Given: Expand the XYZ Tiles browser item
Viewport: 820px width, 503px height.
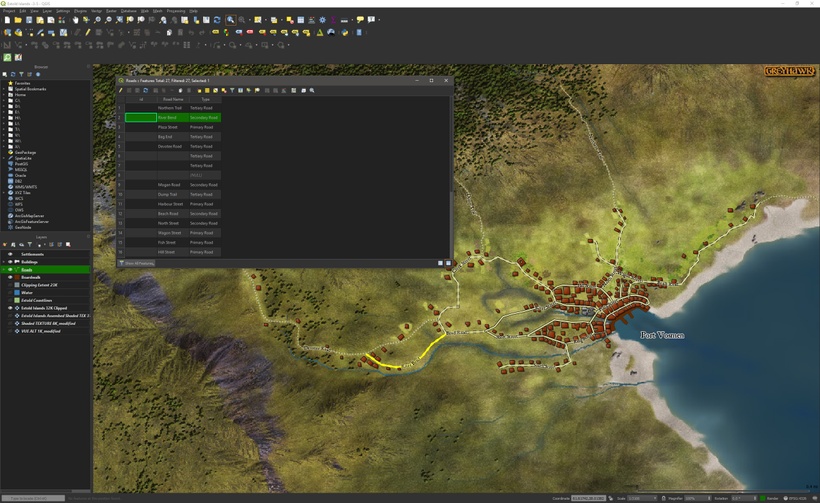Looking at the screenshot, I should tap(5, 191).
